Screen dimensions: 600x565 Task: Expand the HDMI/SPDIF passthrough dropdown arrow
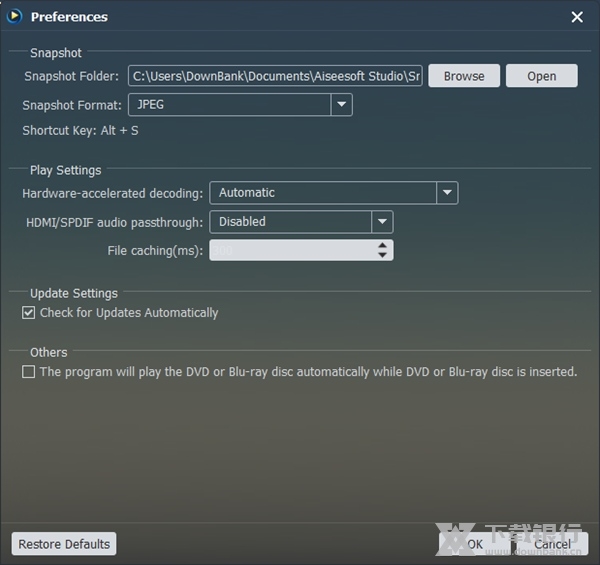tap(382, 222)
